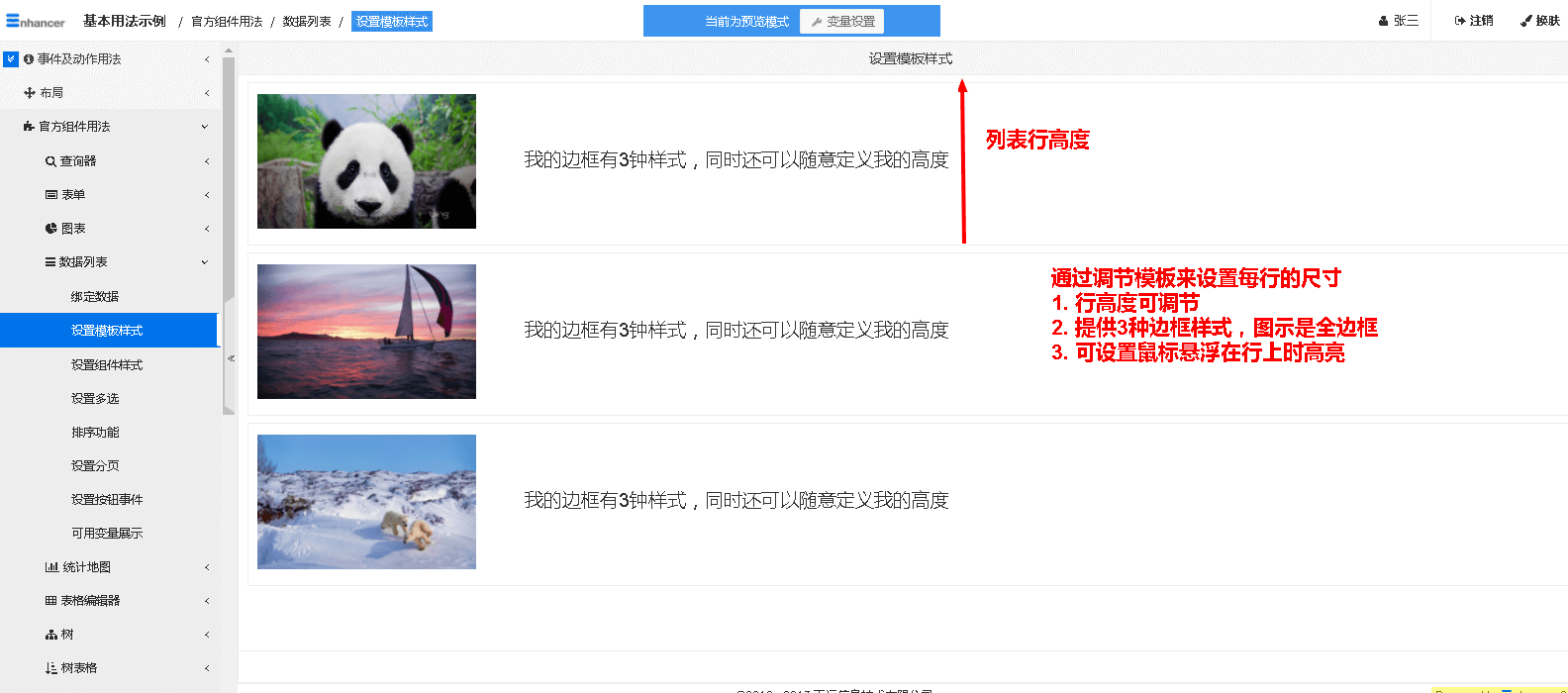
Task: Click the Enhancer logo in the header
Action: (x=36, y=21)
